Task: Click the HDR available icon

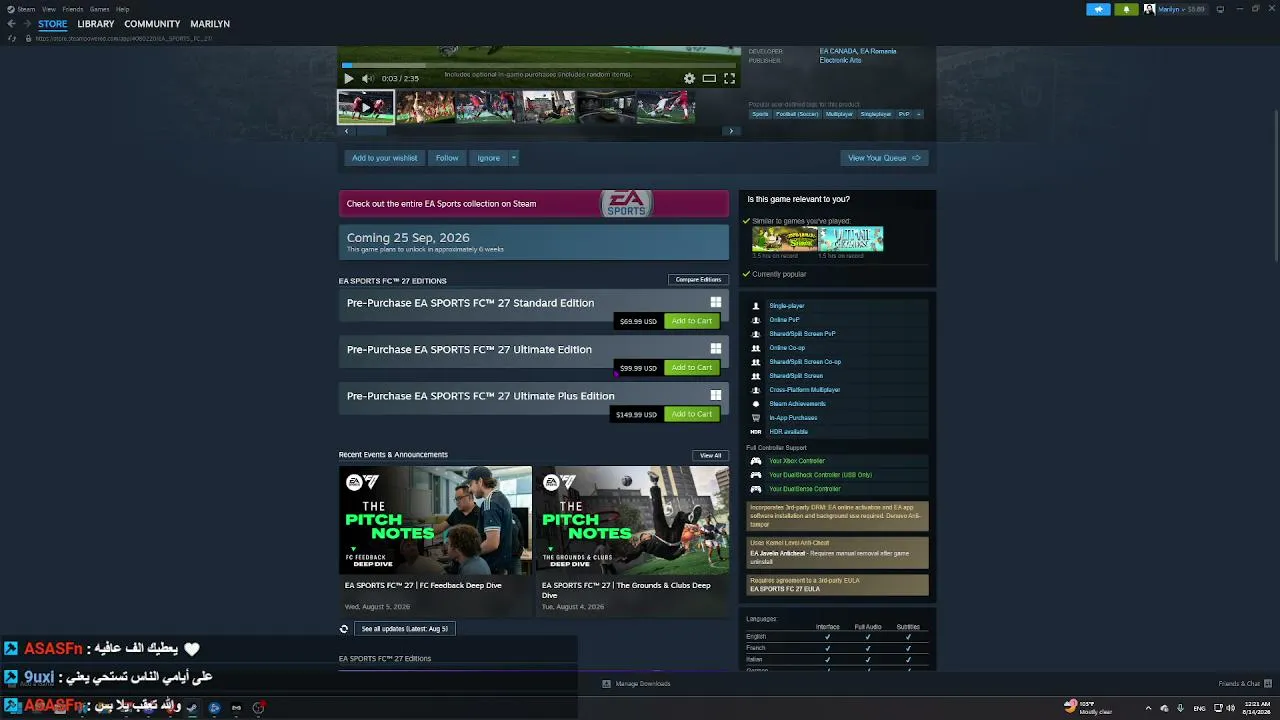Action: pos(756,432)
